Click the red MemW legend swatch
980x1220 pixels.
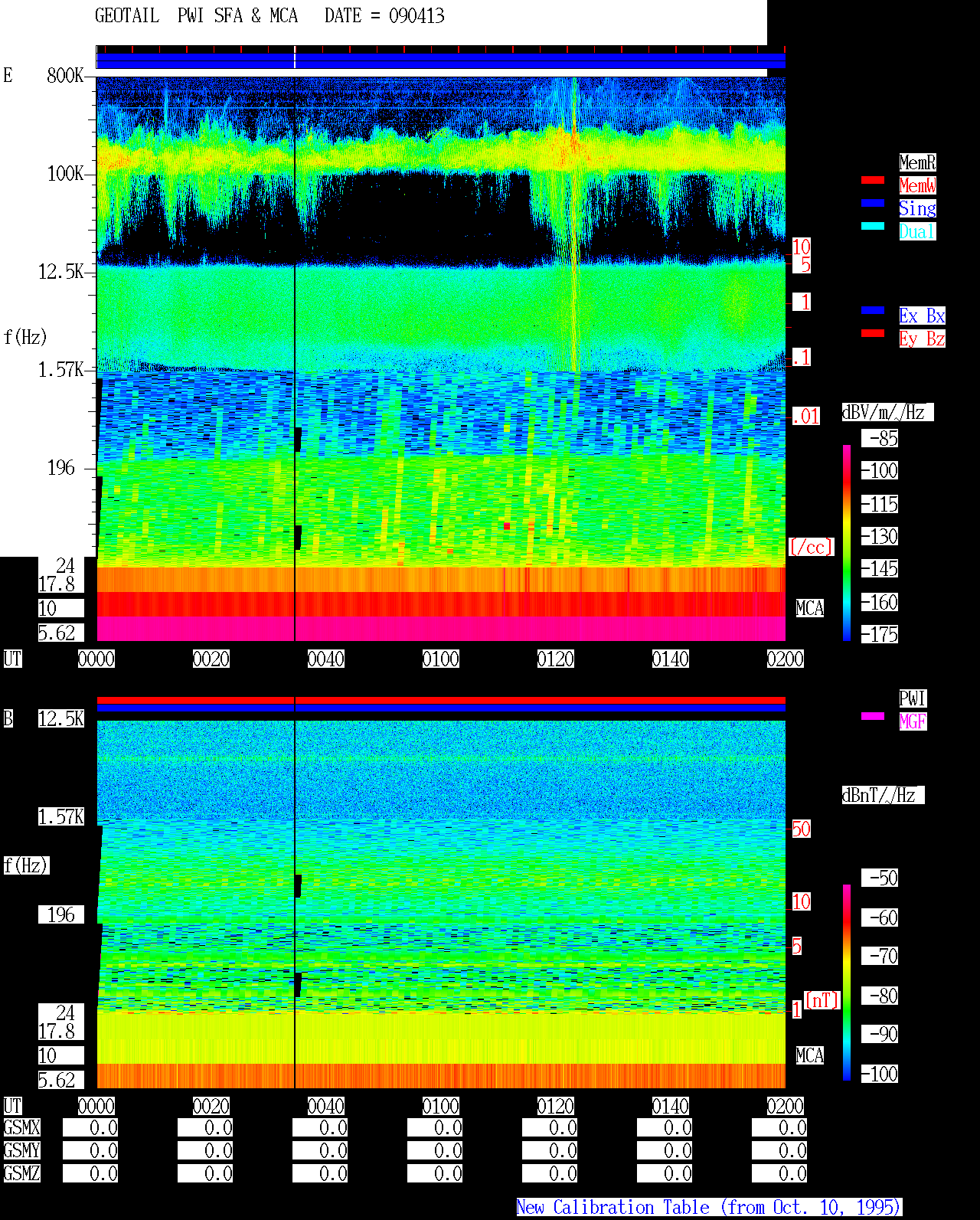873,180
